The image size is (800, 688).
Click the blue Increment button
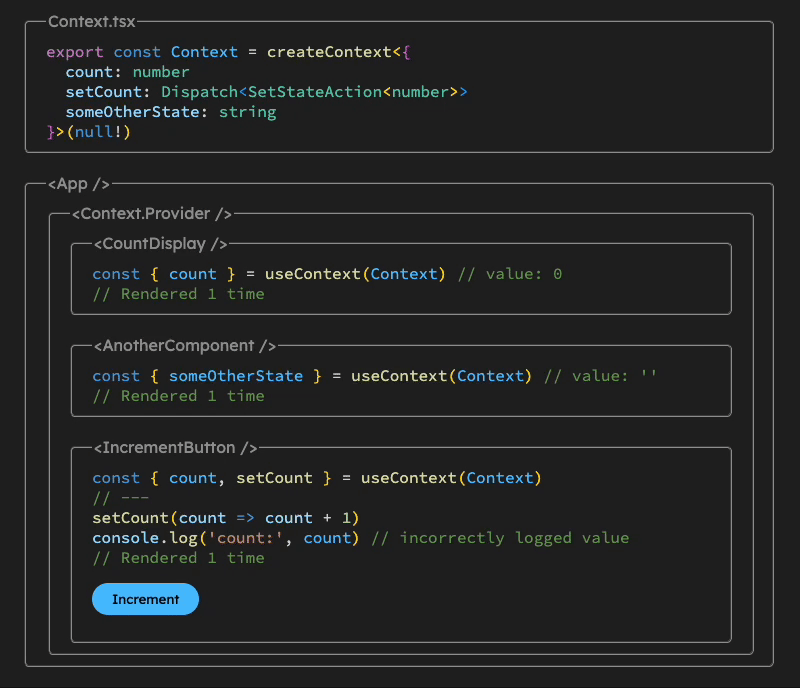pos(145,599)
